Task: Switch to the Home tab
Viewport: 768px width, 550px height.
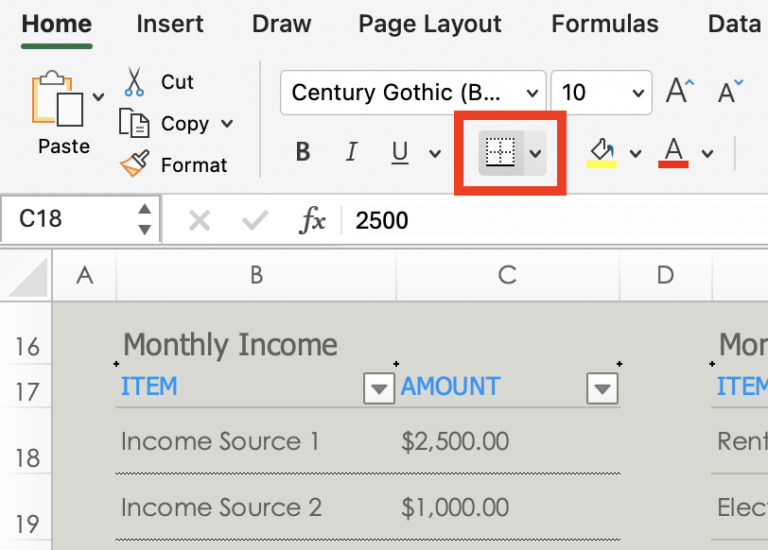Action: click(x=57, y=24)
